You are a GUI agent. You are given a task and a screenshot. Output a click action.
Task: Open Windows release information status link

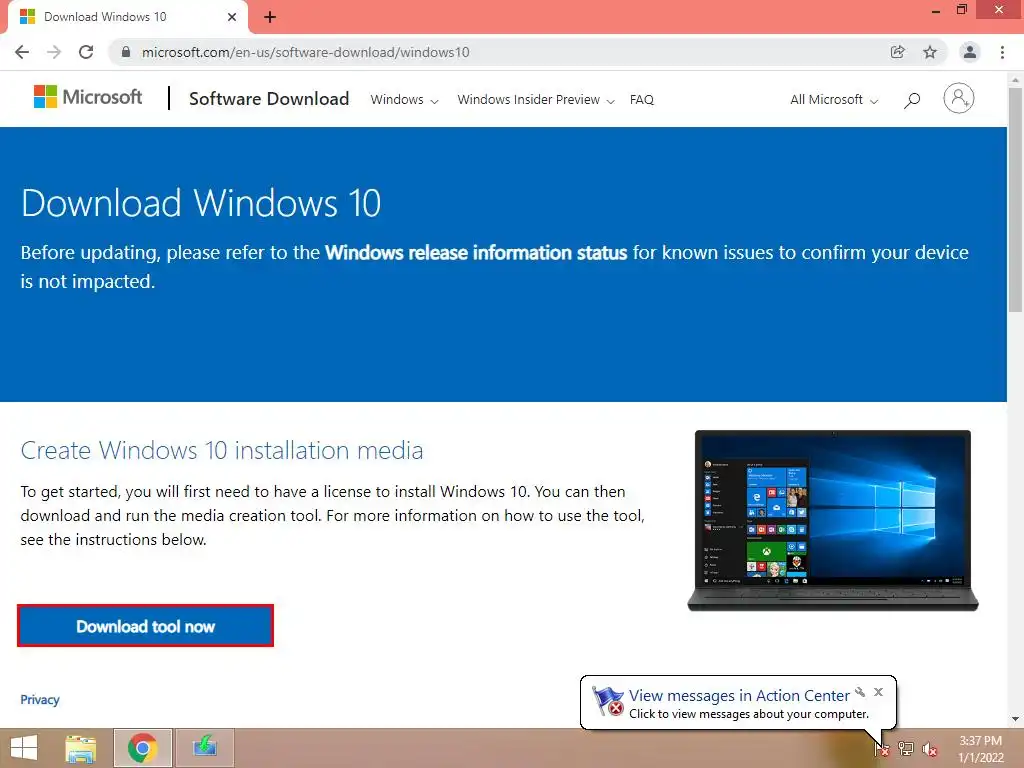pyautogui.click(x=476, y=253)
